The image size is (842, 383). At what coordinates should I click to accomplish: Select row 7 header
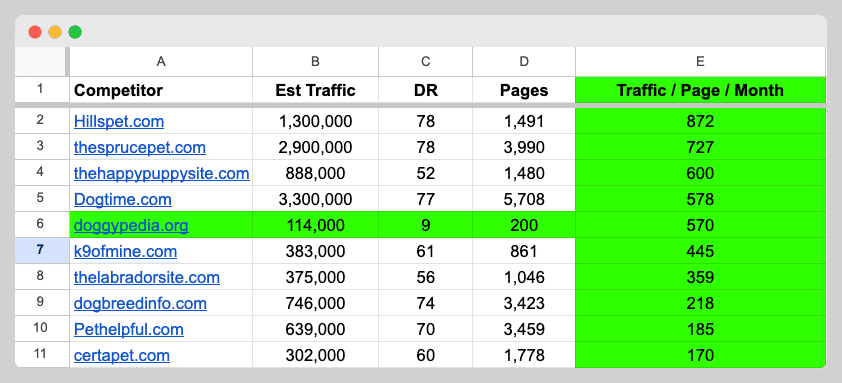pos(42,250)
